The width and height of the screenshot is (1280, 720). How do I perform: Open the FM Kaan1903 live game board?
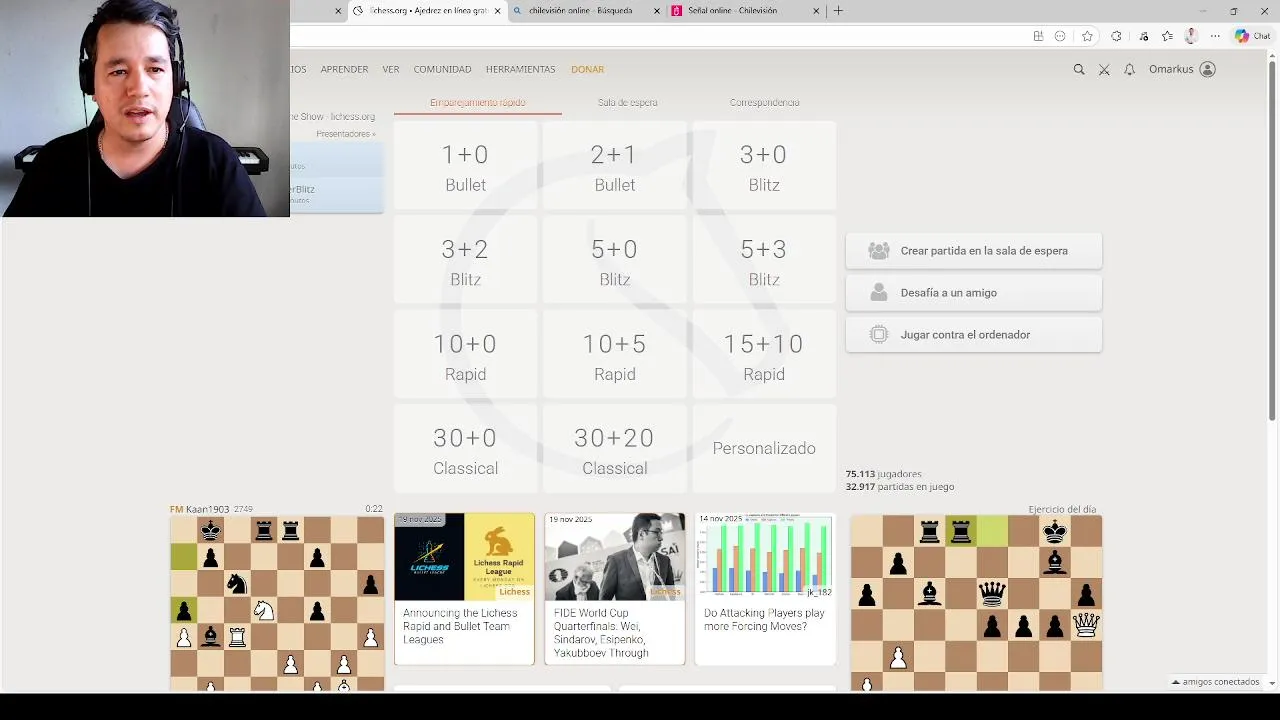[277, 603]
